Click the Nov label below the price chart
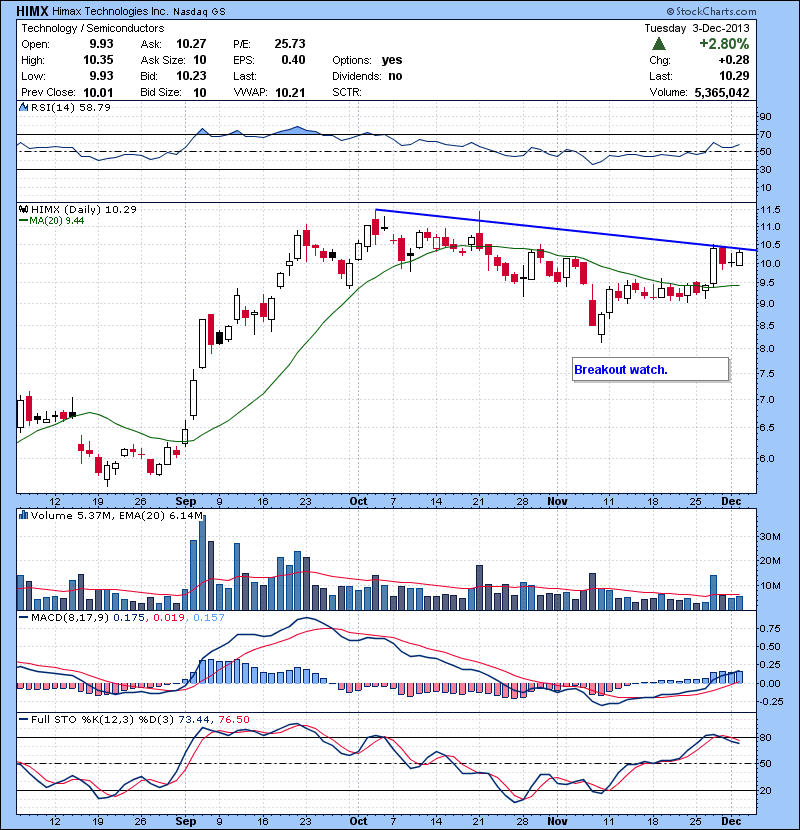This screenshot has width=800, height=830. coord(557,501)
